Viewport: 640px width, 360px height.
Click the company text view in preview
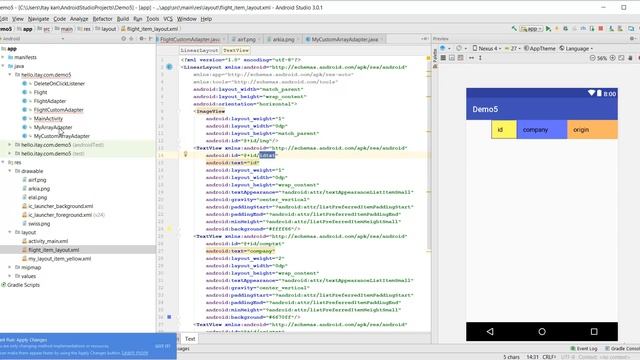(x=542, y=130)
